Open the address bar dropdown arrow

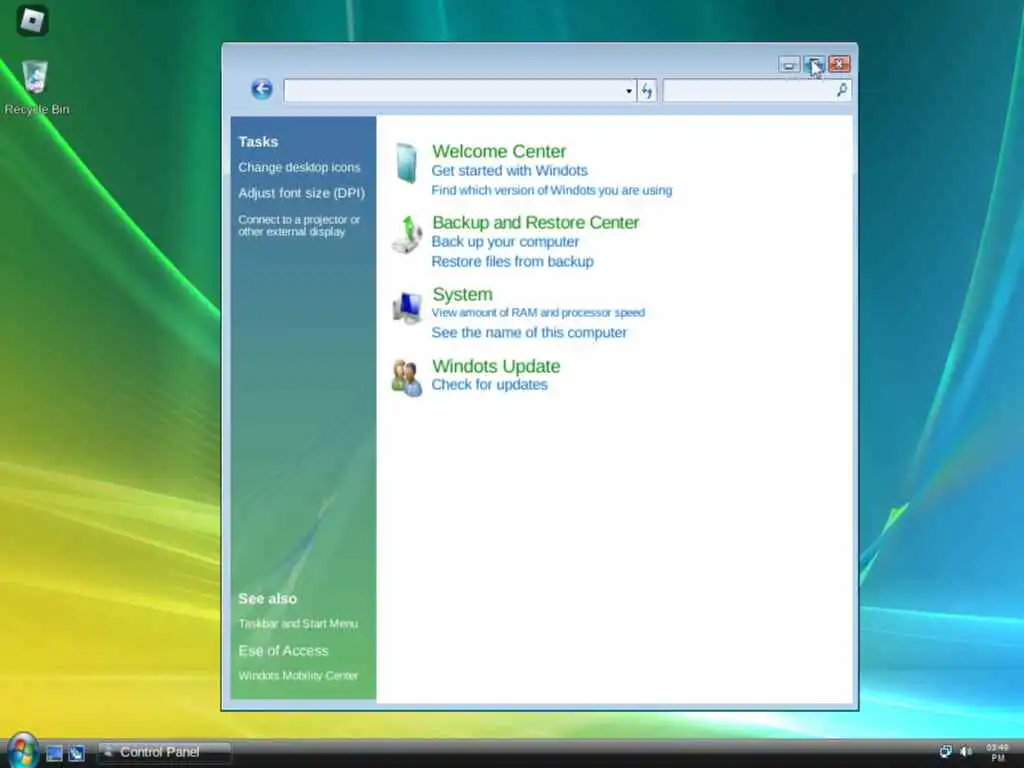coord(629,91)
